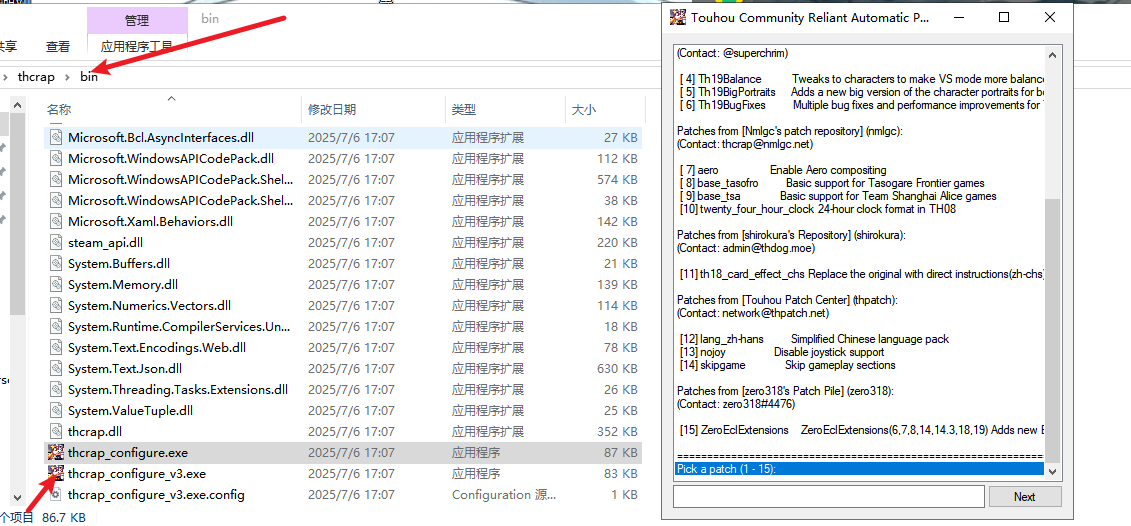Click the [8] base_tasofro patch line
Viewport: 1131px width, 526px height.
click(832, 183)
